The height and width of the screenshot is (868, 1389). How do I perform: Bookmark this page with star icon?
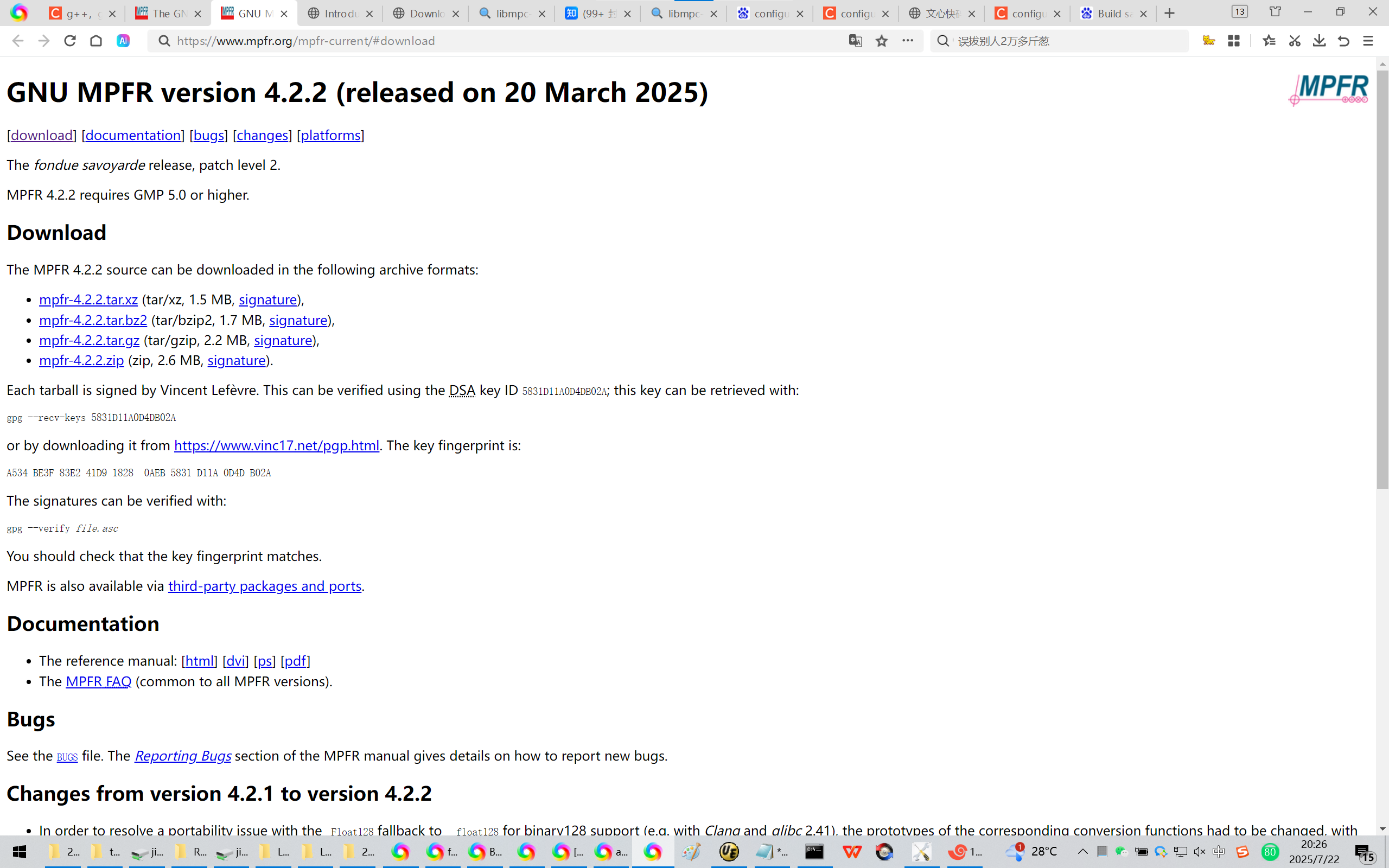[882, 41]
